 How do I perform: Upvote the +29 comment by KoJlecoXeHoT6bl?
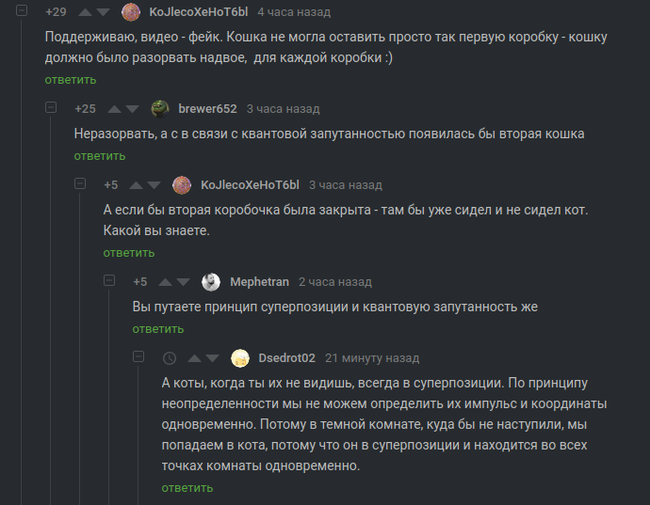(x=84, y=13)
